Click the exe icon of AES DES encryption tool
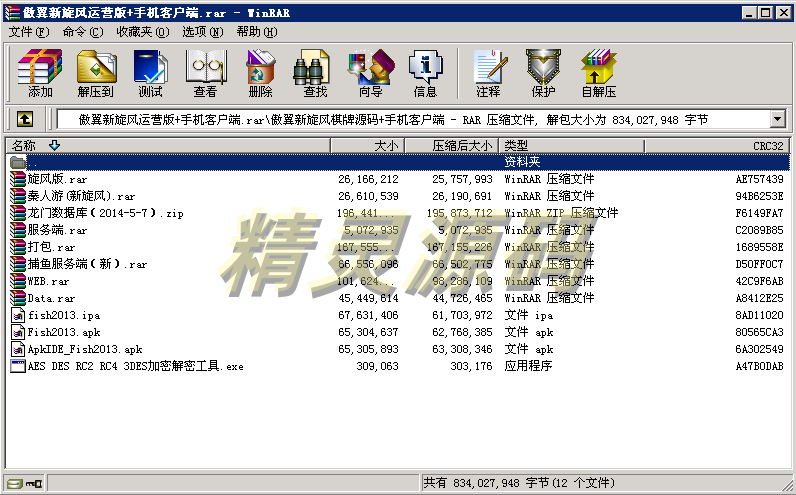The image size is (796, 495). (x=18, y=366)
